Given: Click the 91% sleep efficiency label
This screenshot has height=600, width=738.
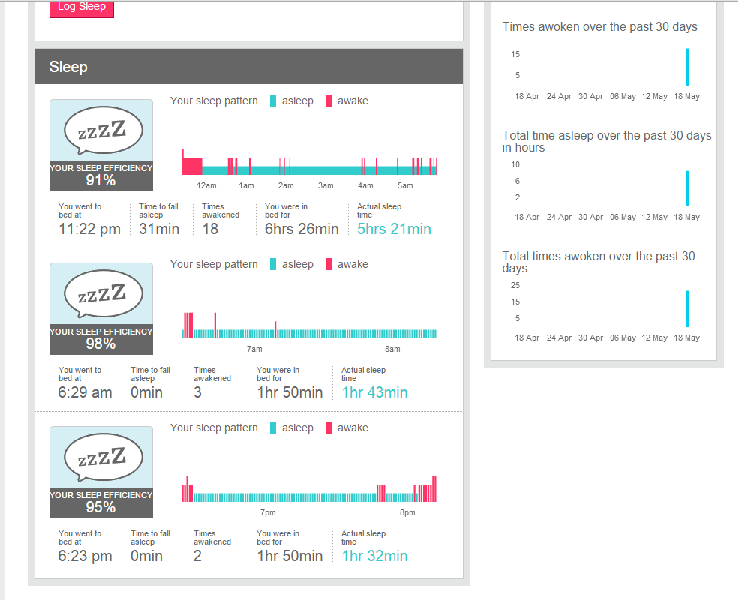Looking at the screenshot, I should point(101,180).
